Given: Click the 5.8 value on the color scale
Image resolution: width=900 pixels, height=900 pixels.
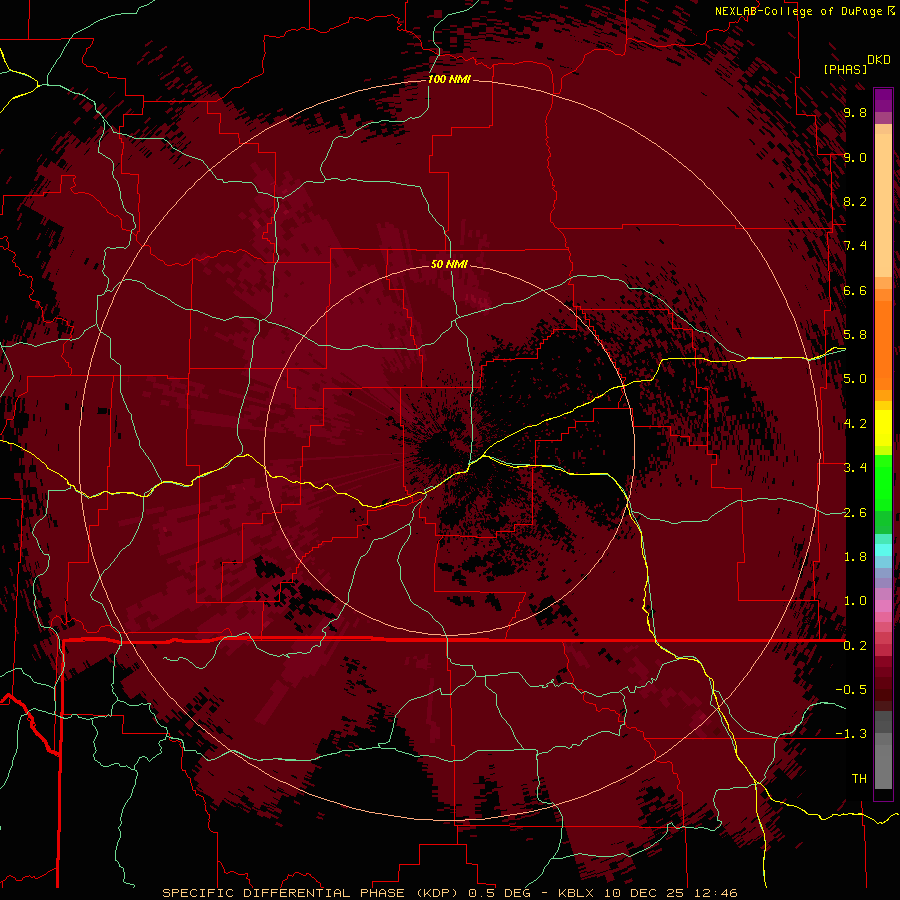Looking at the screenshot, I should point(855,335).
